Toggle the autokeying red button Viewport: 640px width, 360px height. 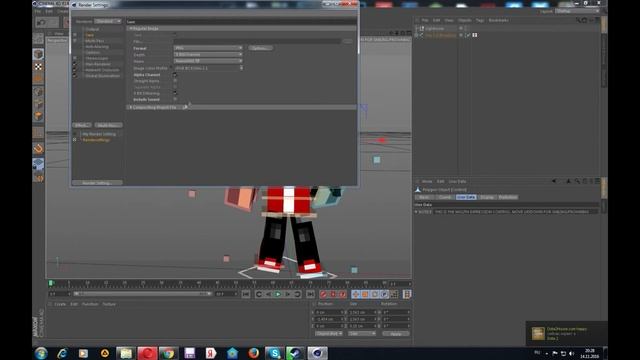click(333, 294)
